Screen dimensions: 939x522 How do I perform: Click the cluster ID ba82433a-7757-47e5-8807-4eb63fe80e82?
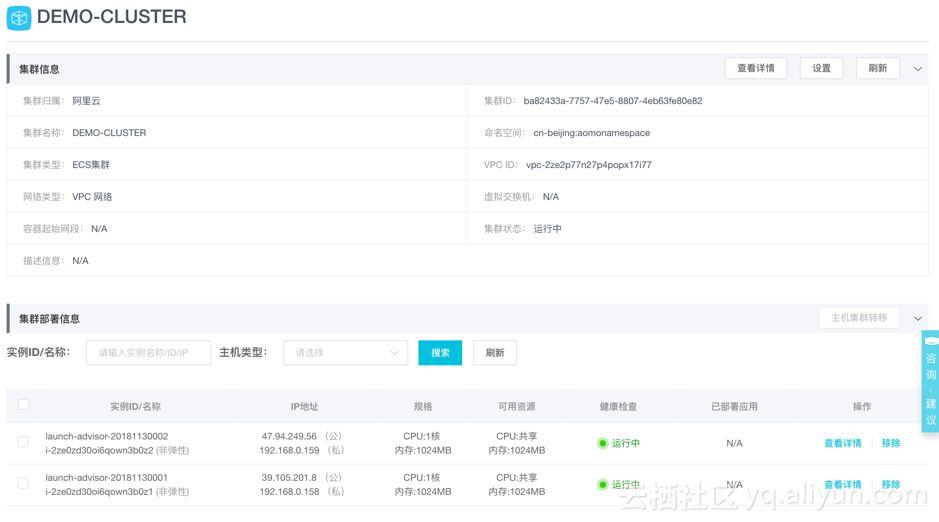[x=613, y=101]
